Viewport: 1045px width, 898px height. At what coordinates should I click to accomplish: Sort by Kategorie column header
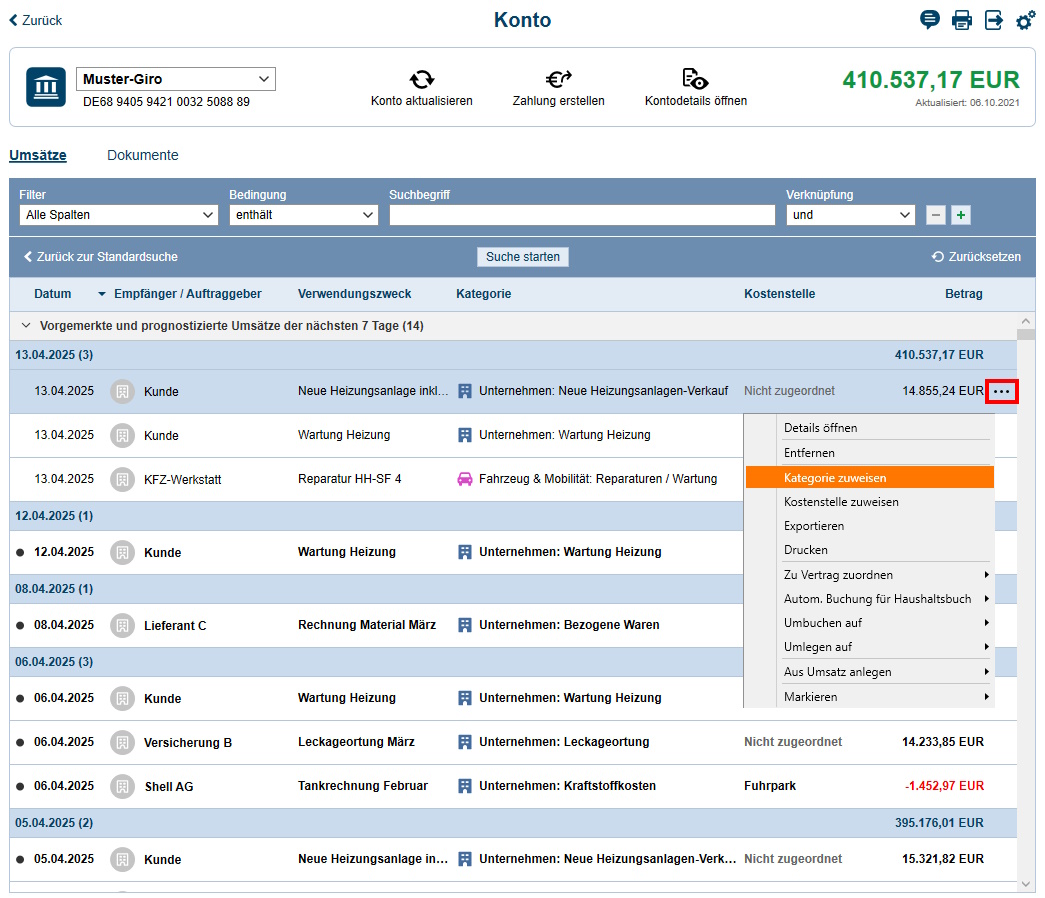[484, 294]
